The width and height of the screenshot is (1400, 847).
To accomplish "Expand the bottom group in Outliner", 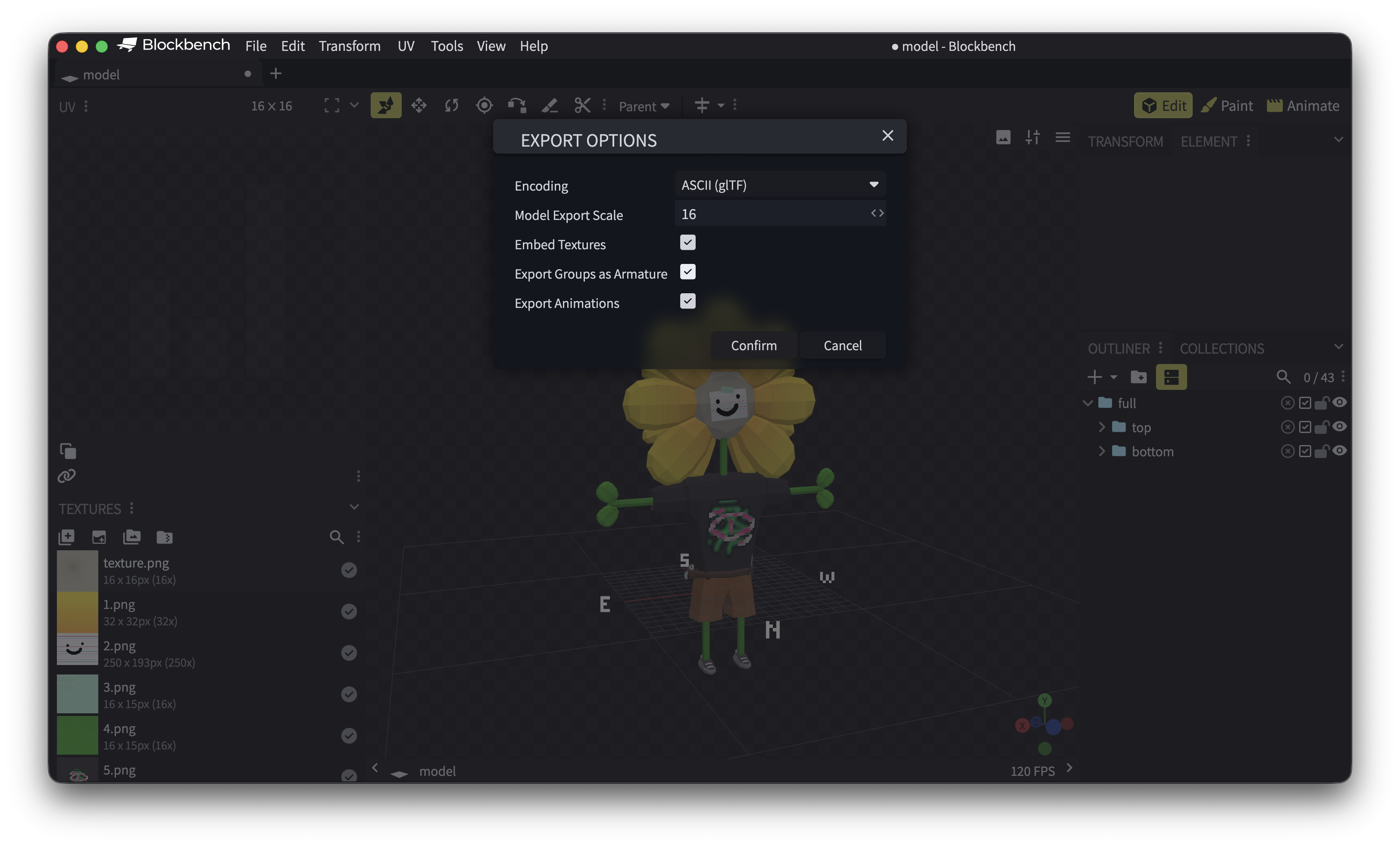I will pos(1102,452).
